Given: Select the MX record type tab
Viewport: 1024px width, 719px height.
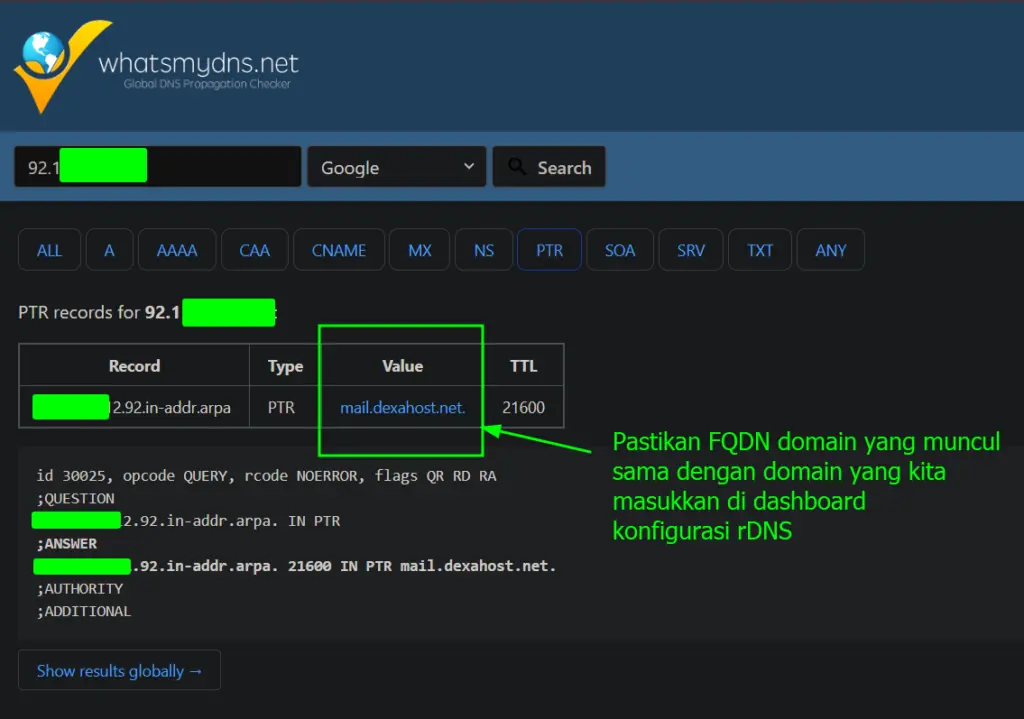Looking at the screenshot, I should pos(419,249).
